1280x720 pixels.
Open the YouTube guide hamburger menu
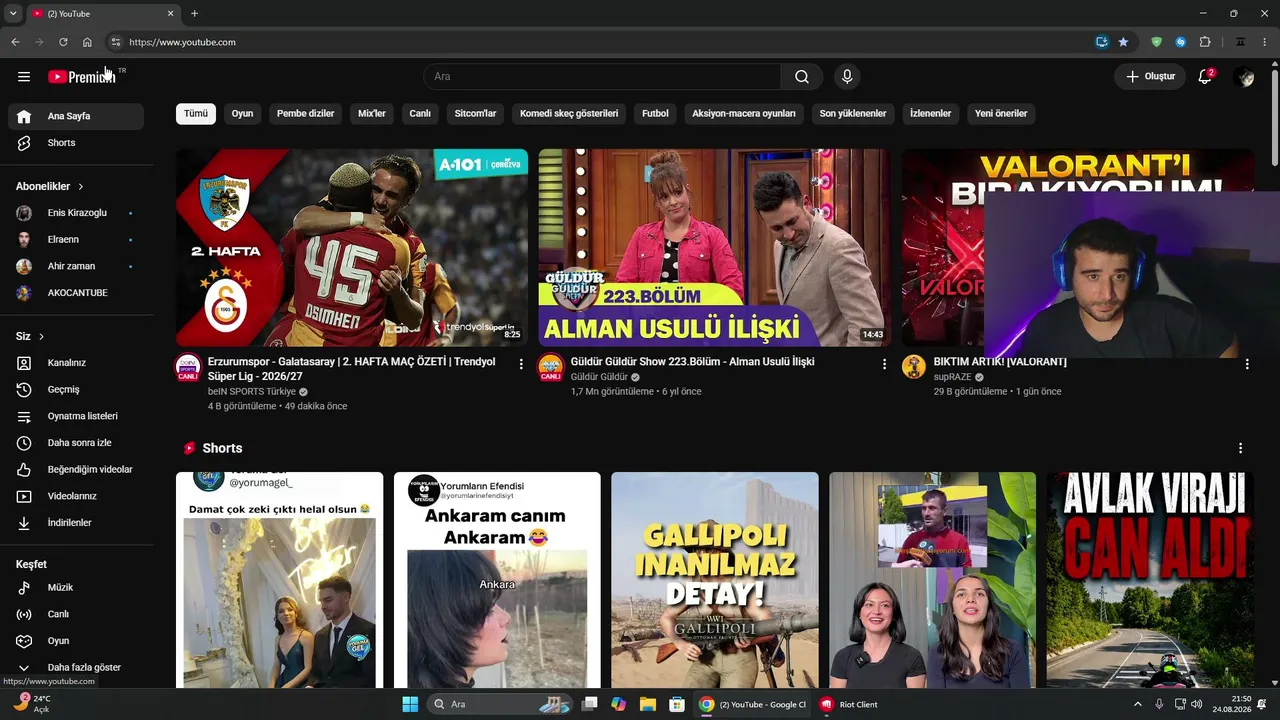click(x=24, y=76)
